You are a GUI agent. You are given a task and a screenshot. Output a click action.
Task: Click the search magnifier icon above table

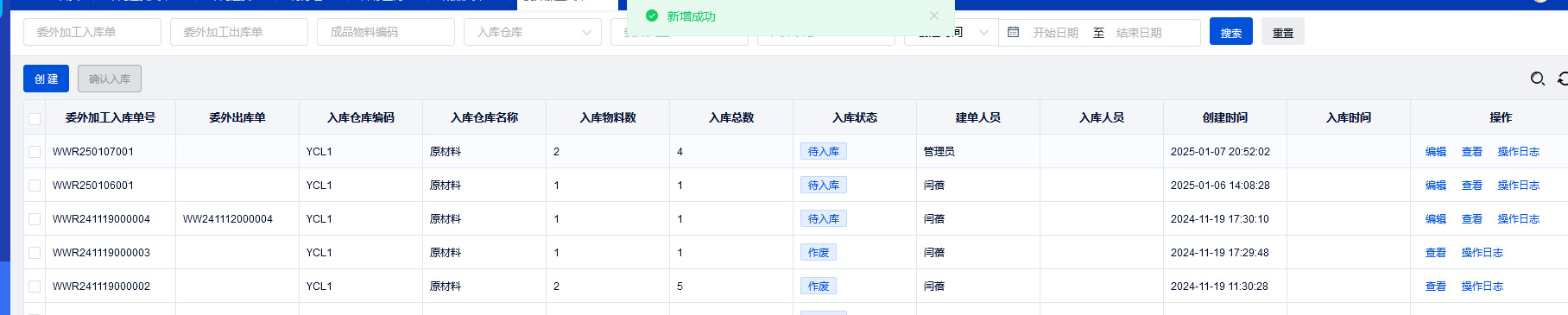[x=1538, y=79]
